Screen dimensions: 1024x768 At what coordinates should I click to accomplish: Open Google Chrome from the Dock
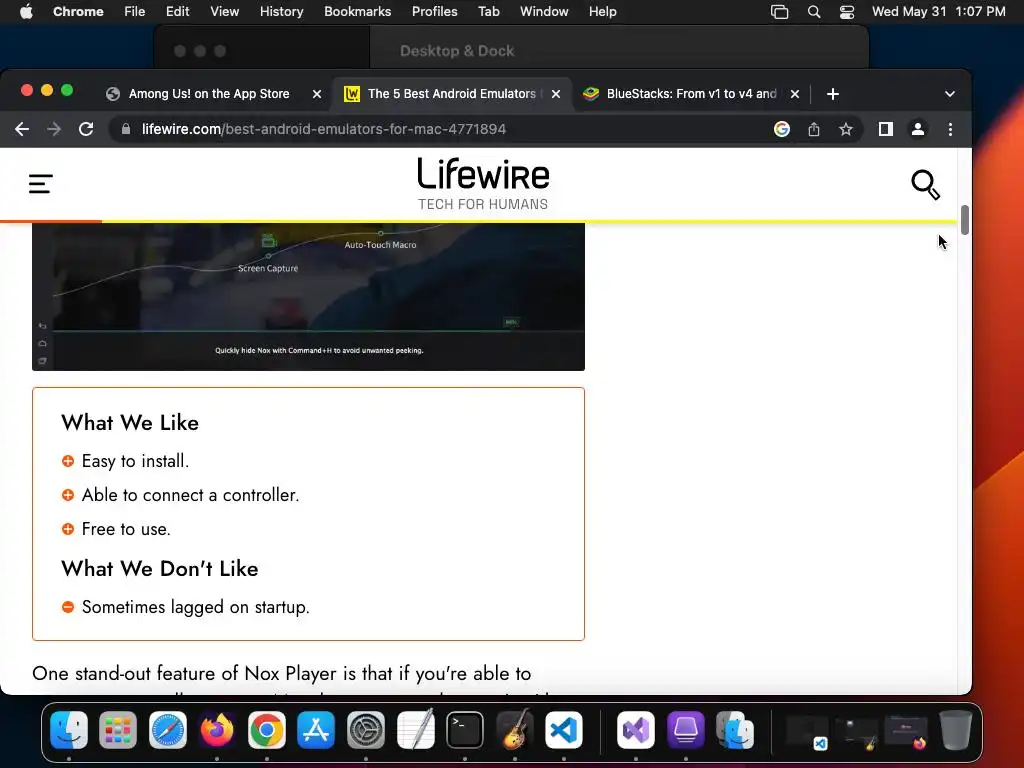(x=266, y=730)
